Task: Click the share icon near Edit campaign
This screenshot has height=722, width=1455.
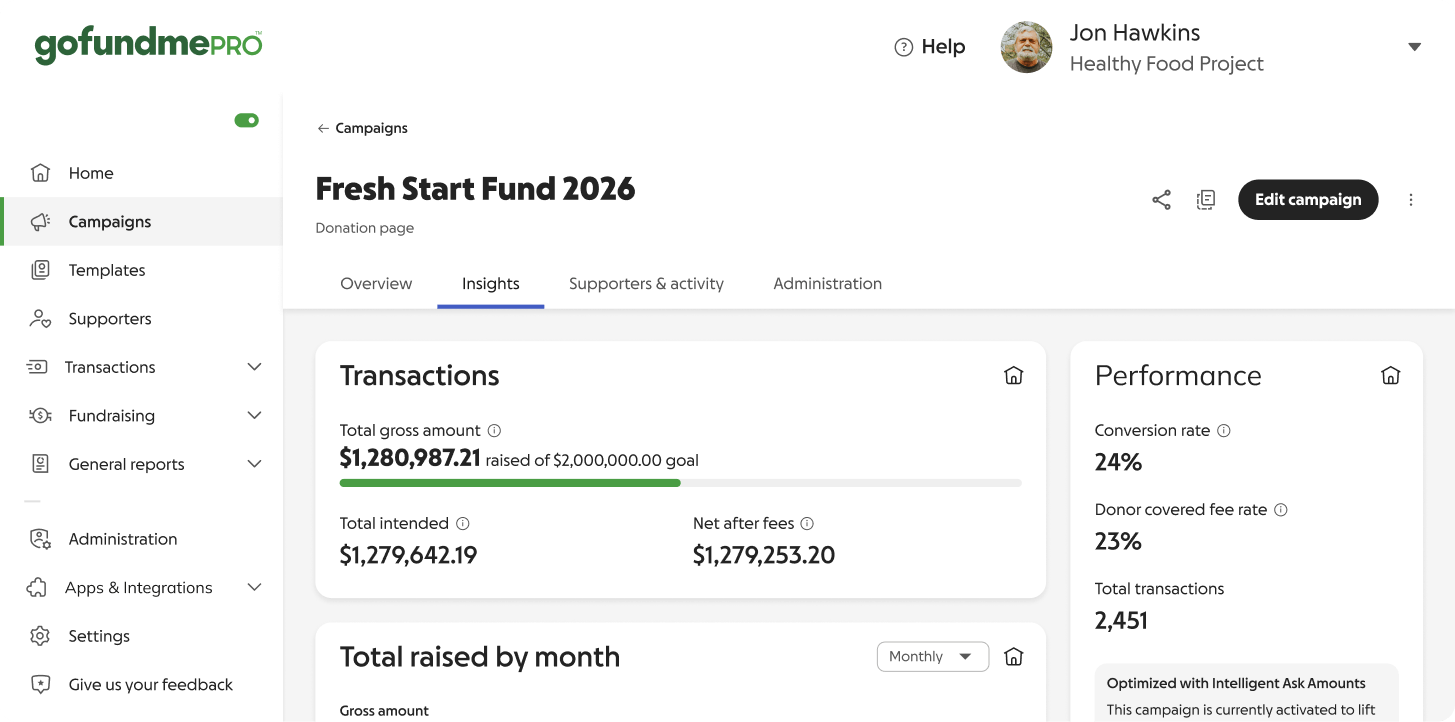Action: coord(1160,199)
